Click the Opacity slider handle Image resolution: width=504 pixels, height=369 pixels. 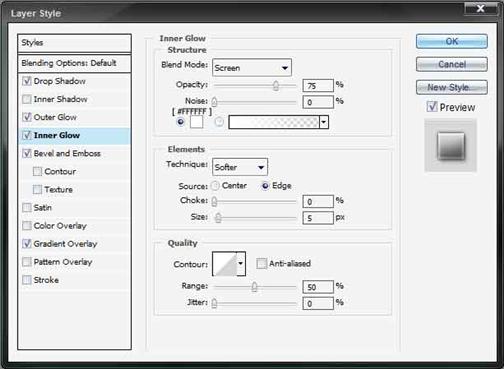pos(276,86)
